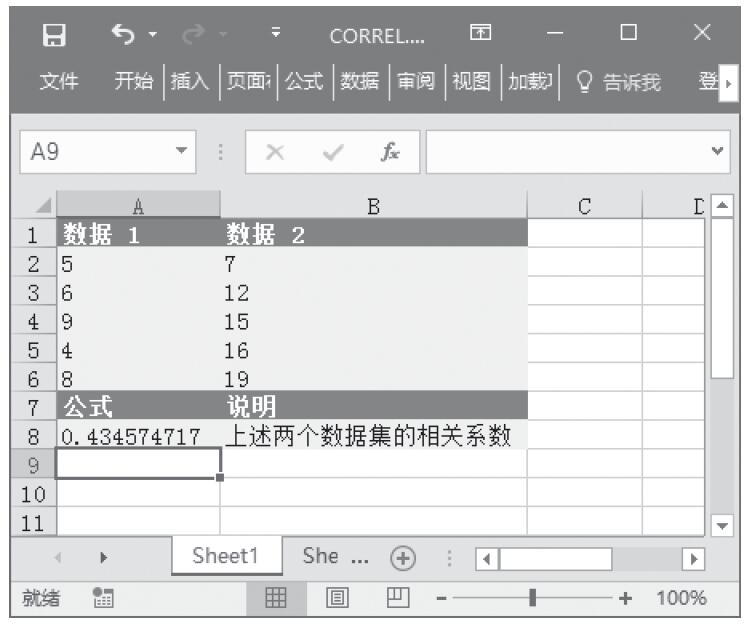Open the Ribbon Display Options icon

(x=480, y=34)
